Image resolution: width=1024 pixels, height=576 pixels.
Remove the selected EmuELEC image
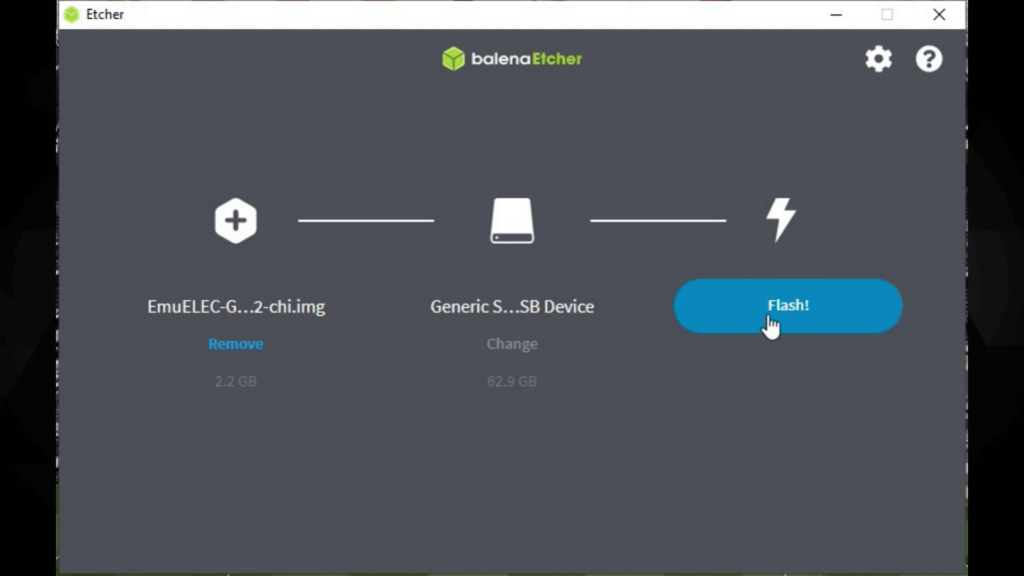[x=236, y=344]
